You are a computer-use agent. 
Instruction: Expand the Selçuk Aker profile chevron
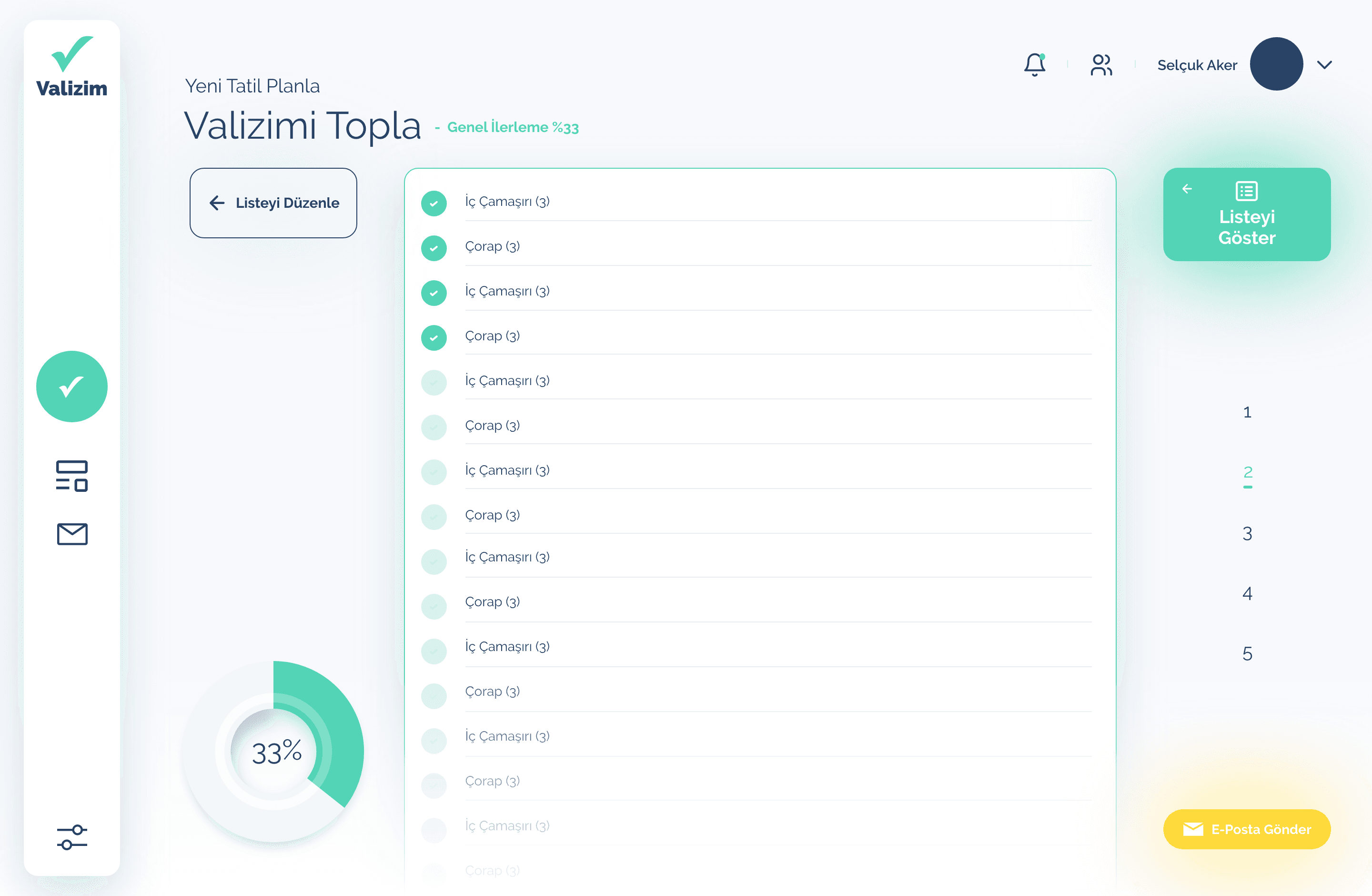point(1325,64)
